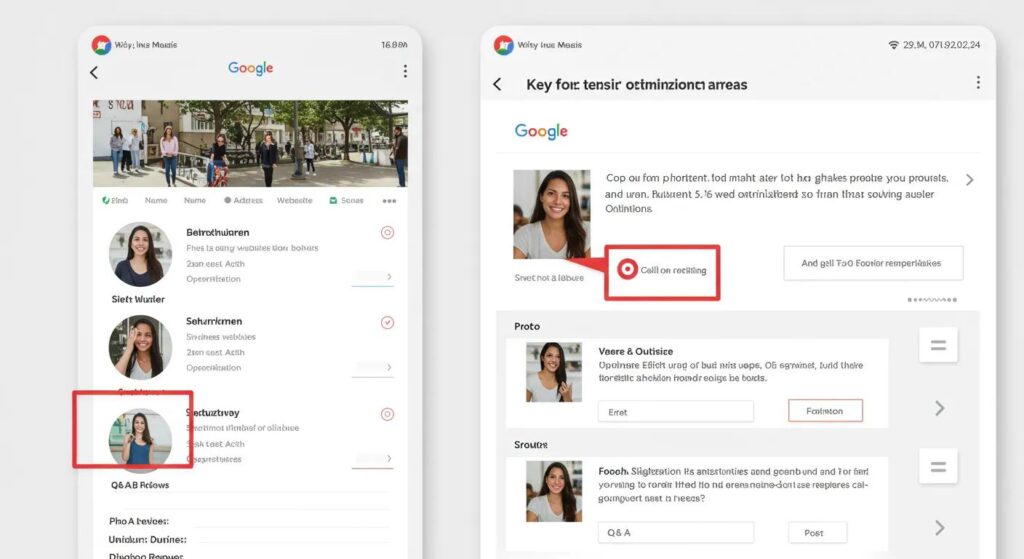The image size is (1024, 559).
Task: Click the 'Post' button
Action: coord(818,532)
